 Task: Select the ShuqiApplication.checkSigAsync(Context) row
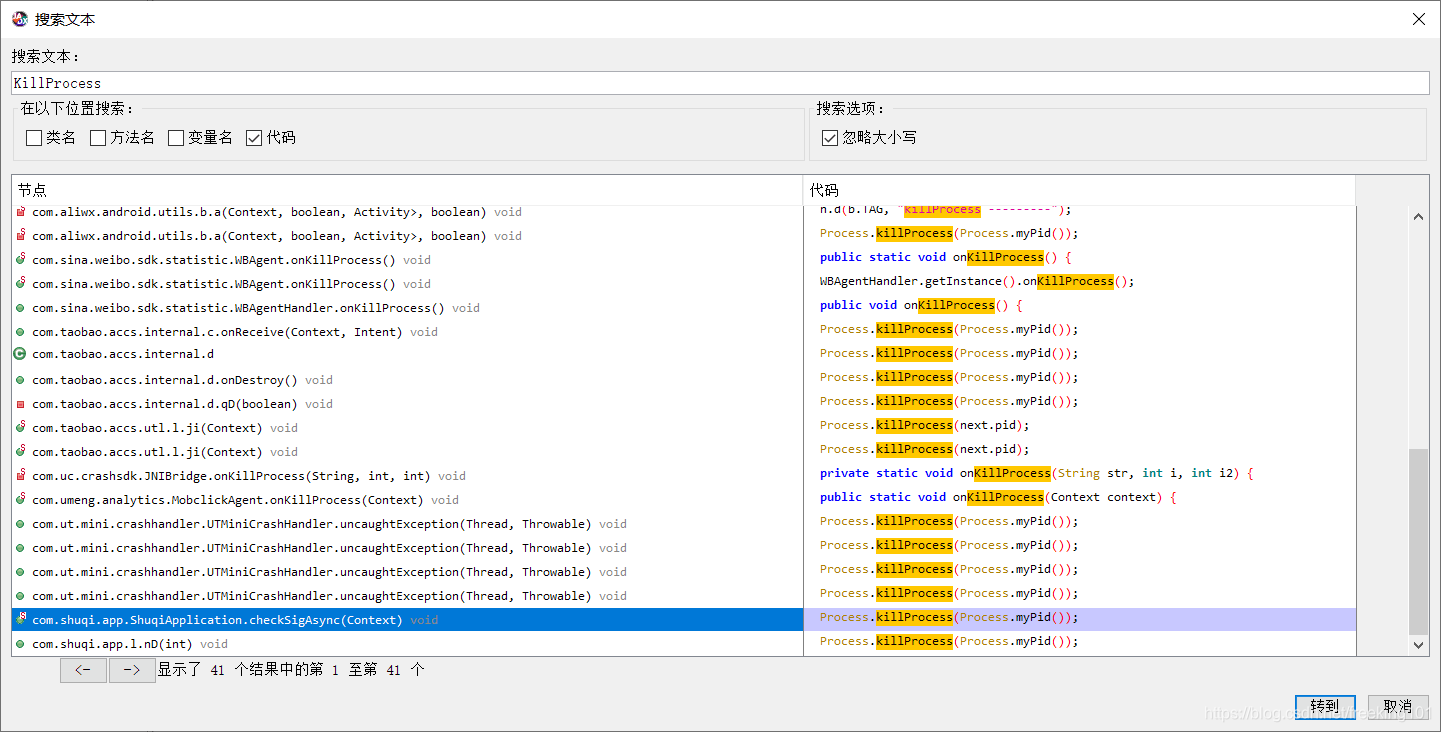click(x=407, y=620)
